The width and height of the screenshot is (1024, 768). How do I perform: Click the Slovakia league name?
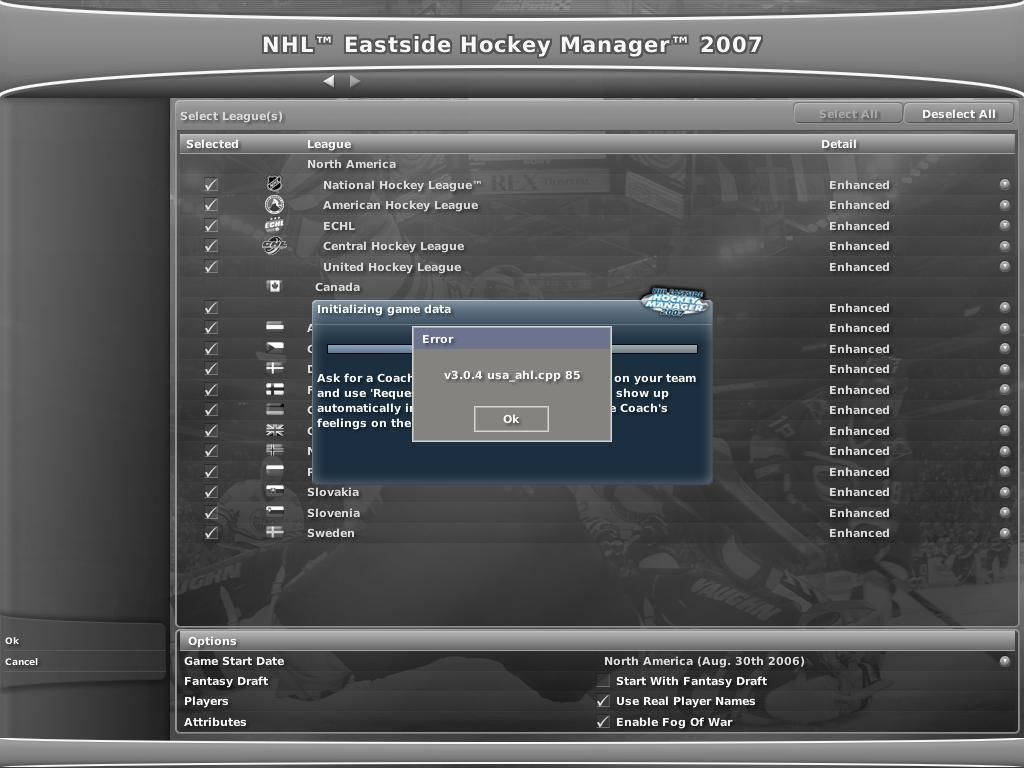333,492
